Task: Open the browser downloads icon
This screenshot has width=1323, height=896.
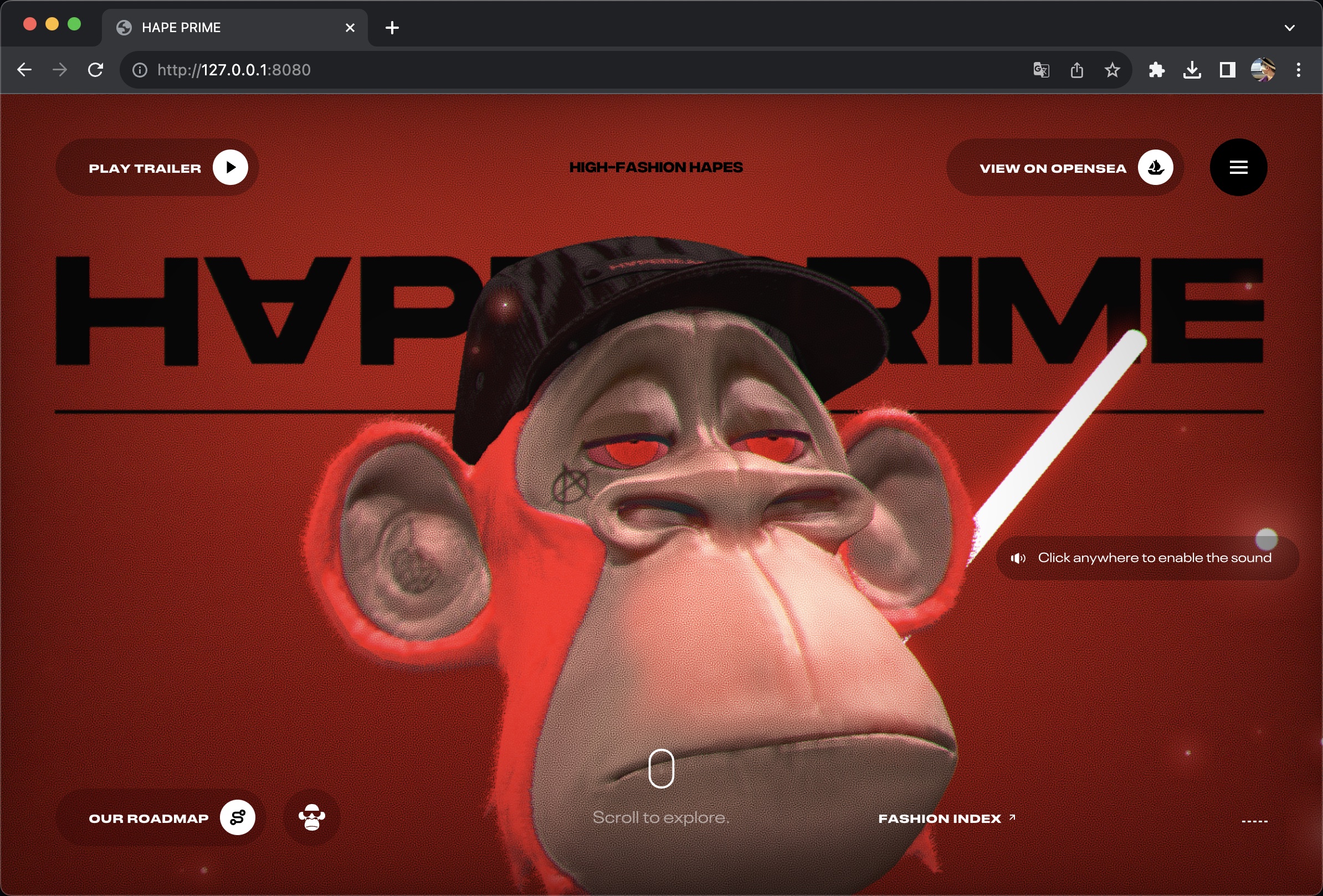Action: [1192, 70]
